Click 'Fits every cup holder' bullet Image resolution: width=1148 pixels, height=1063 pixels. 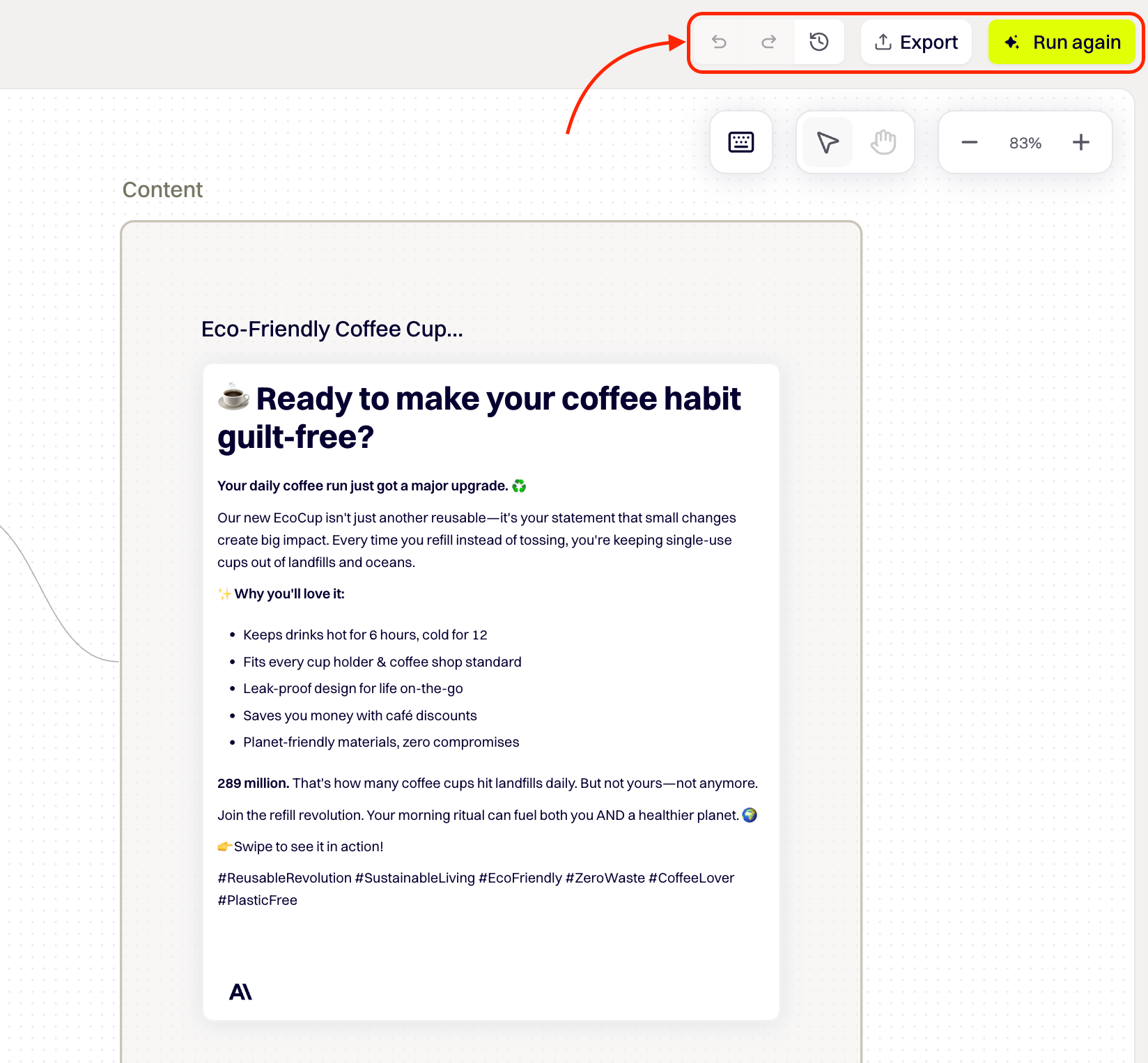382,662
